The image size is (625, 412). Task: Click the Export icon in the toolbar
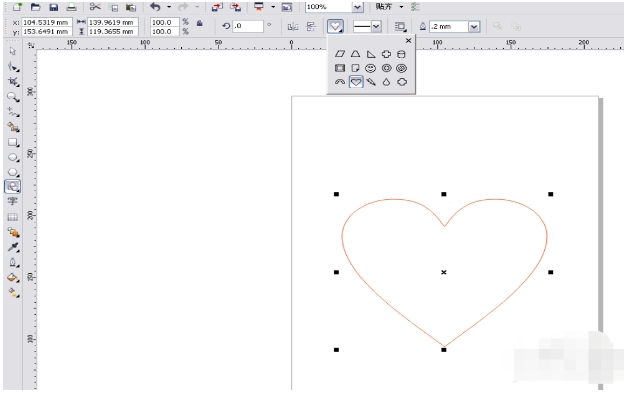tap(236, 7)
